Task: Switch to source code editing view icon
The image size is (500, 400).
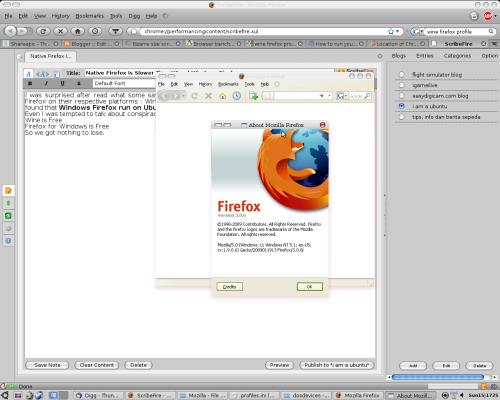Action: [x=43, y=74]
